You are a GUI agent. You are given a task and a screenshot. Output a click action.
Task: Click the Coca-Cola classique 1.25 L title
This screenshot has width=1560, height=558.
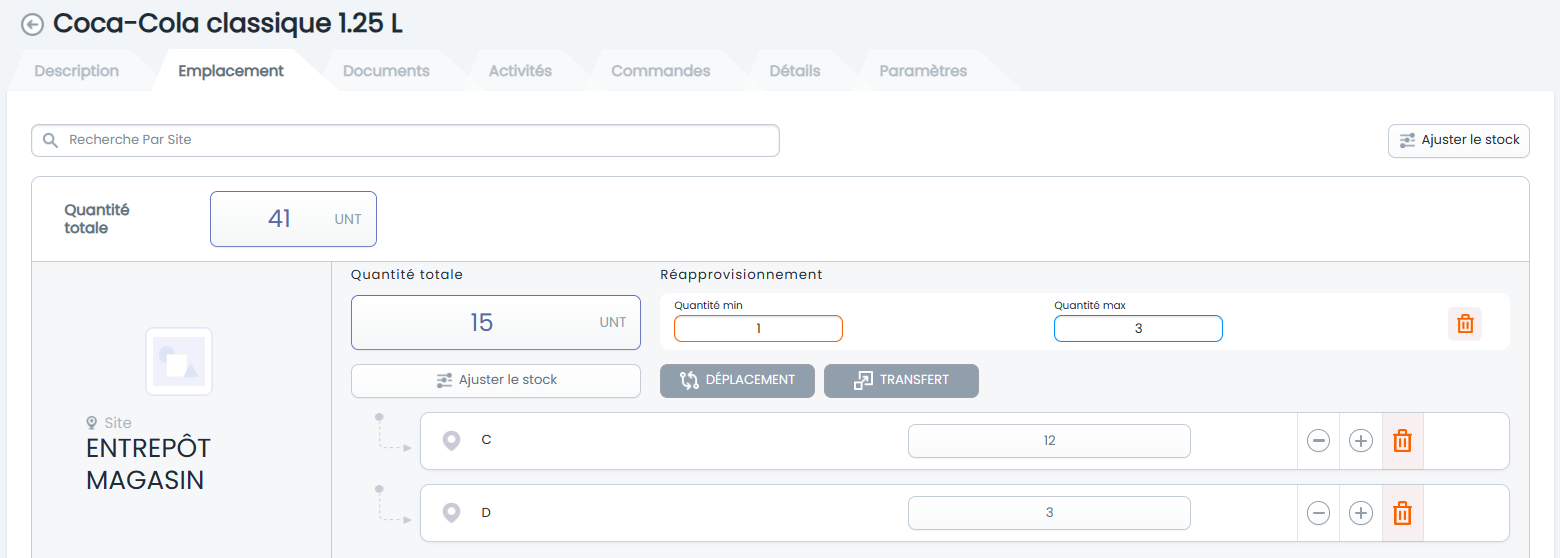[x=228, y=24]
